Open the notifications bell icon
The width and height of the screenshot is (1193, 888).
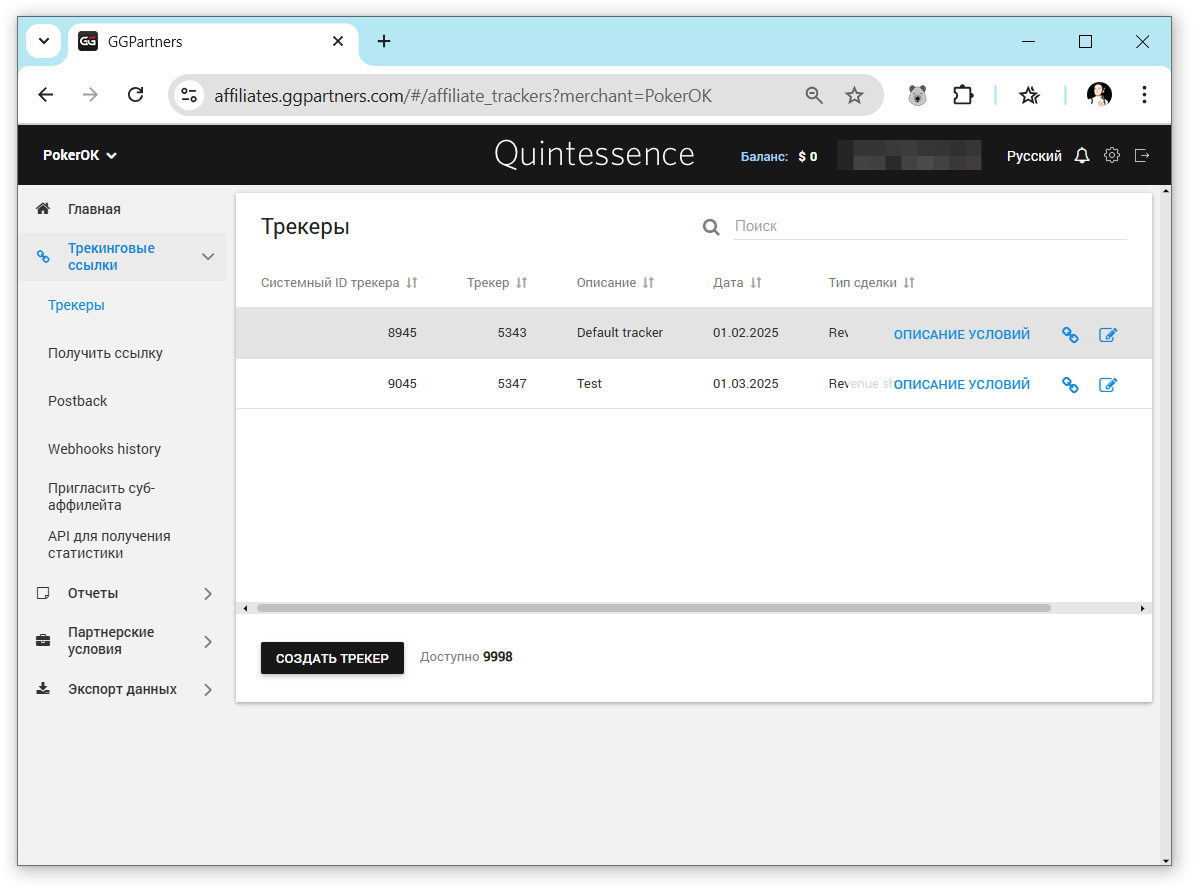click(x=1081, y=156)
